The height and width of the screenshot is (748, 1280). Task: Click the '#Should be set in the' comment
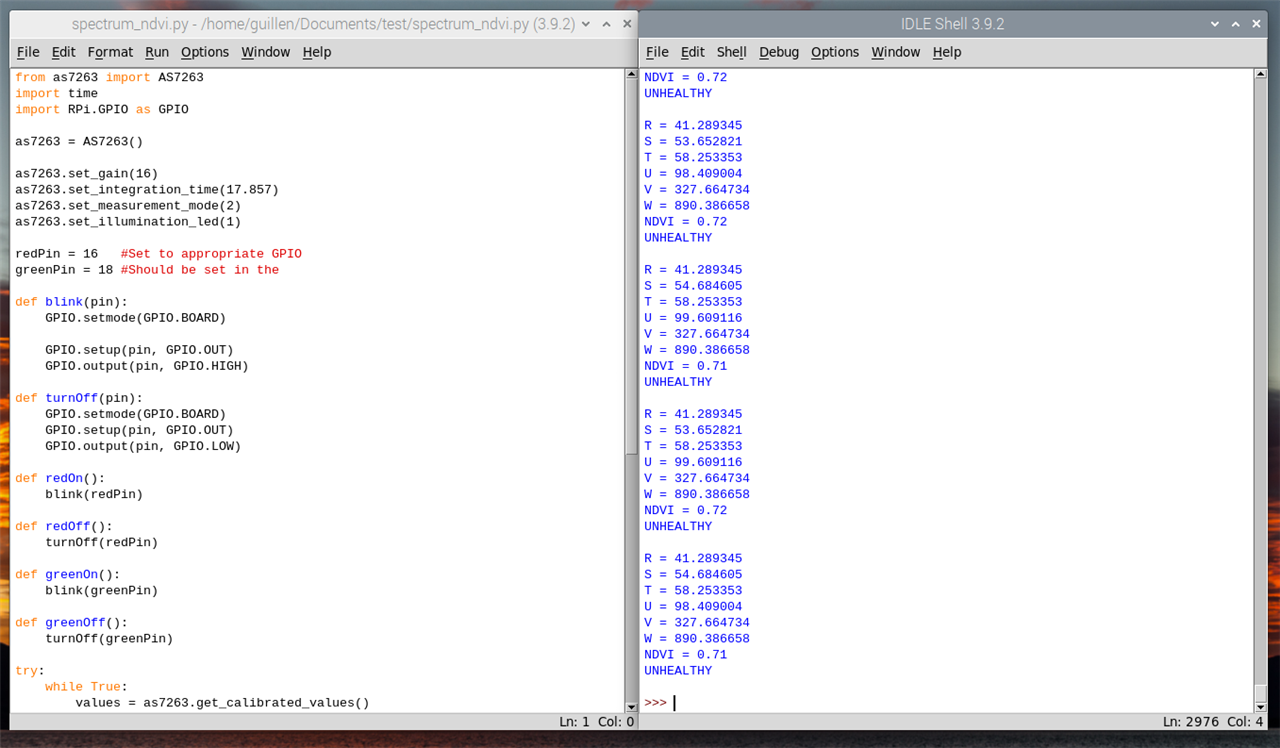200,269
